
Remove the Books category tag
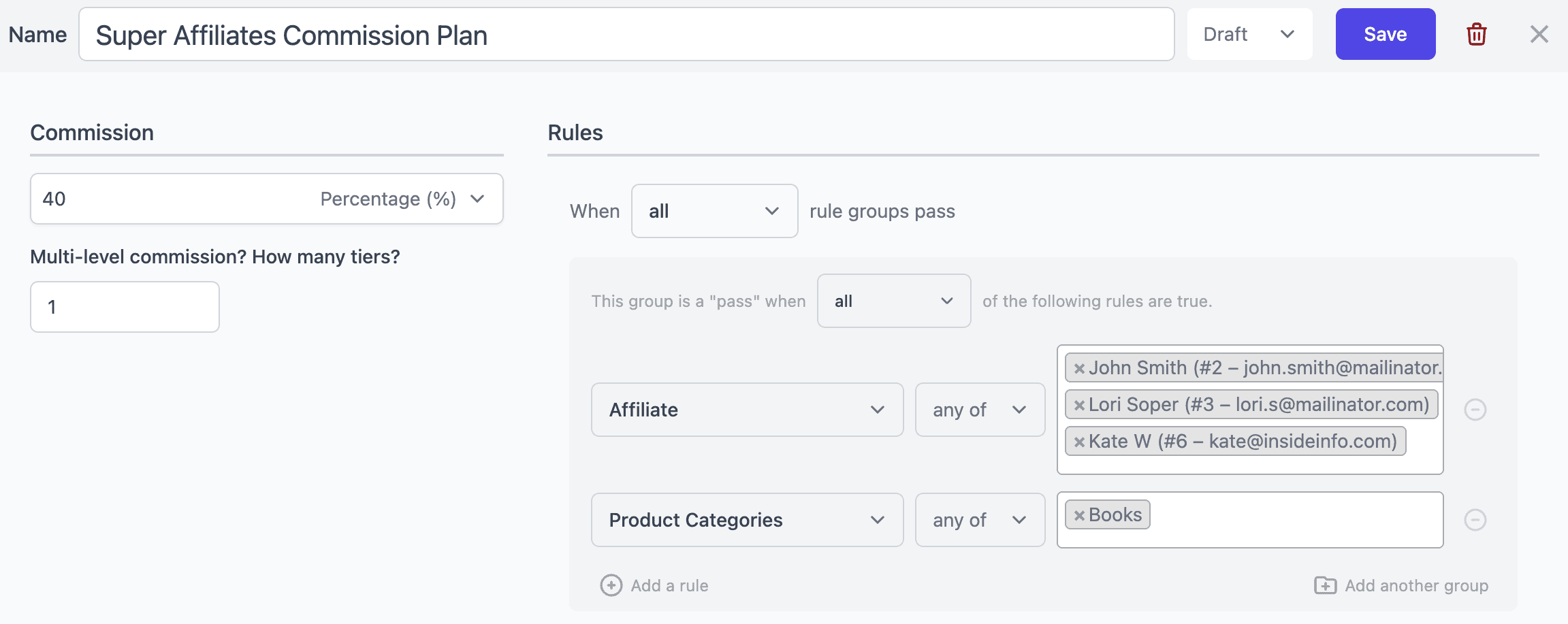click(x=1079, y=516)
